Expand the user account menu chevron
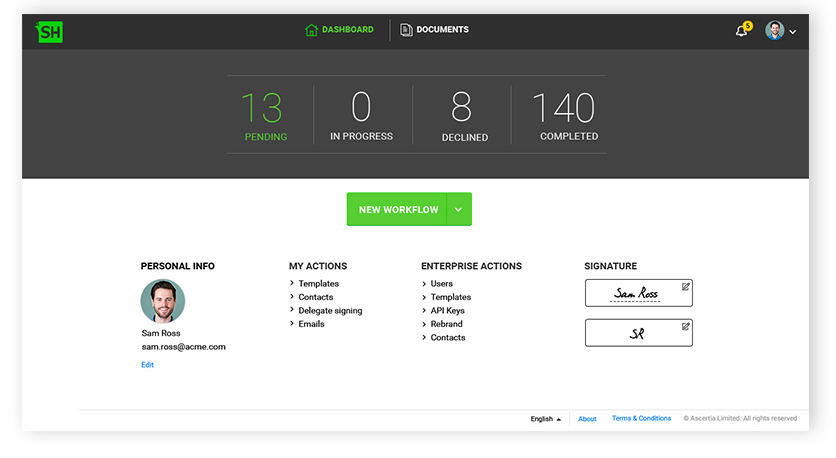836x458 pixels. click(x=793, y=32)
